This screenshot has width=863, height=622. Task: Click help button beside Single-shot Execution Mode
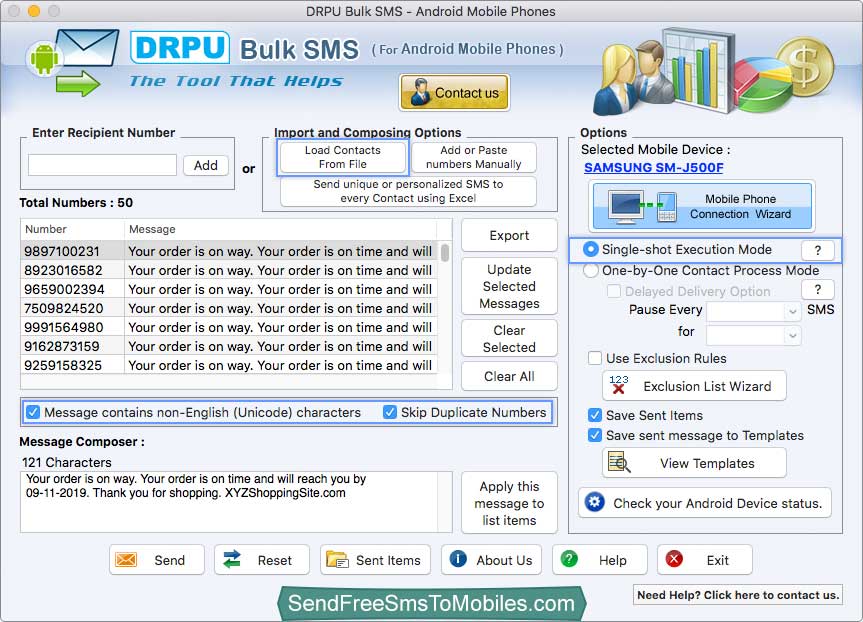[x=817, y=250]
